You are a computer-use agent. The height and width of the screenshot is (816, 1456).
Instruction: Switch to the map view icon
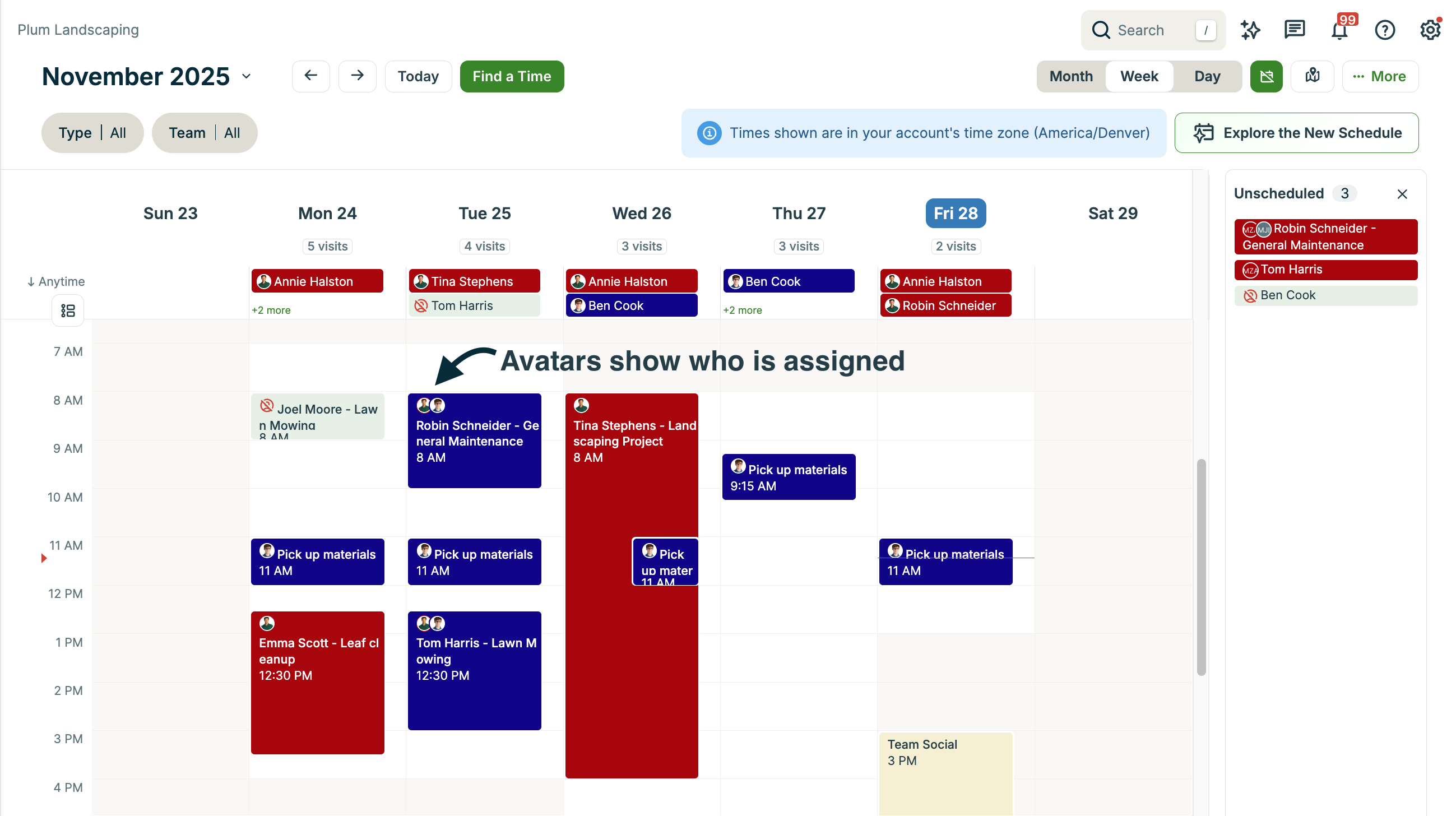1313,76
